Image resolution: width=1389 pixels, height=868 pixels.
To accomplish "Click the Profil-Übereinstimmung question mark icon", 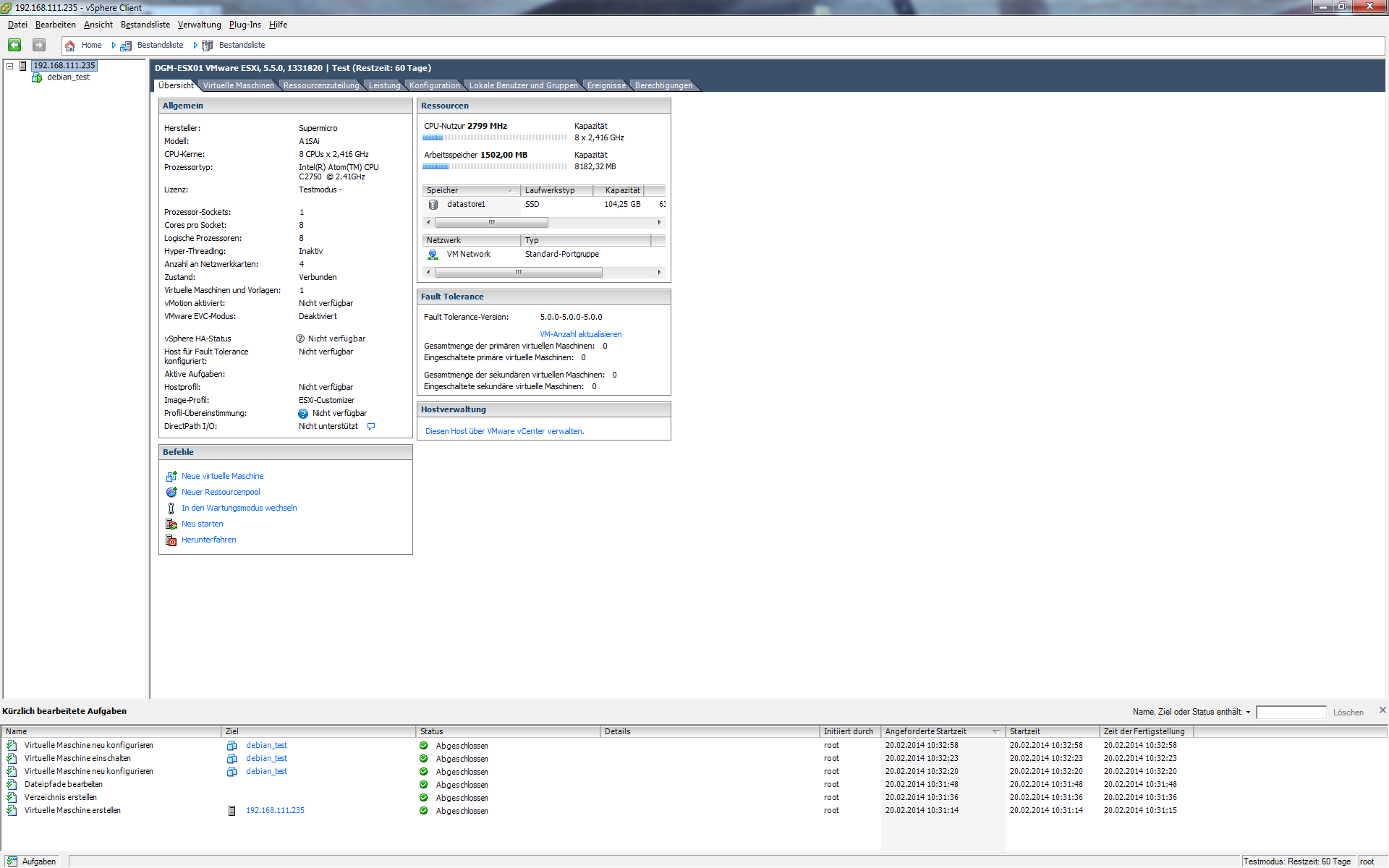I will click(x=303, y=414).
